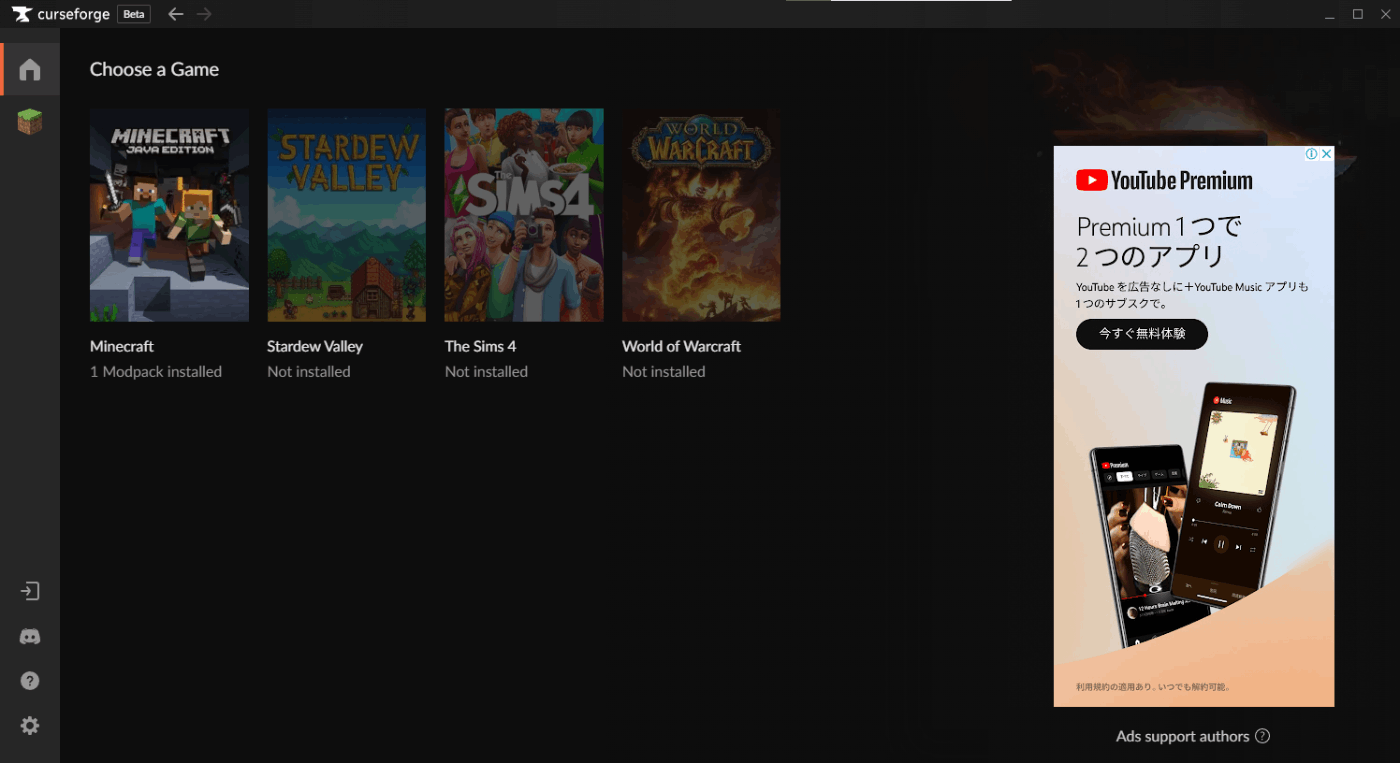Click the ad info icon
The image size is (1400, 763).
coord(1312,154)
